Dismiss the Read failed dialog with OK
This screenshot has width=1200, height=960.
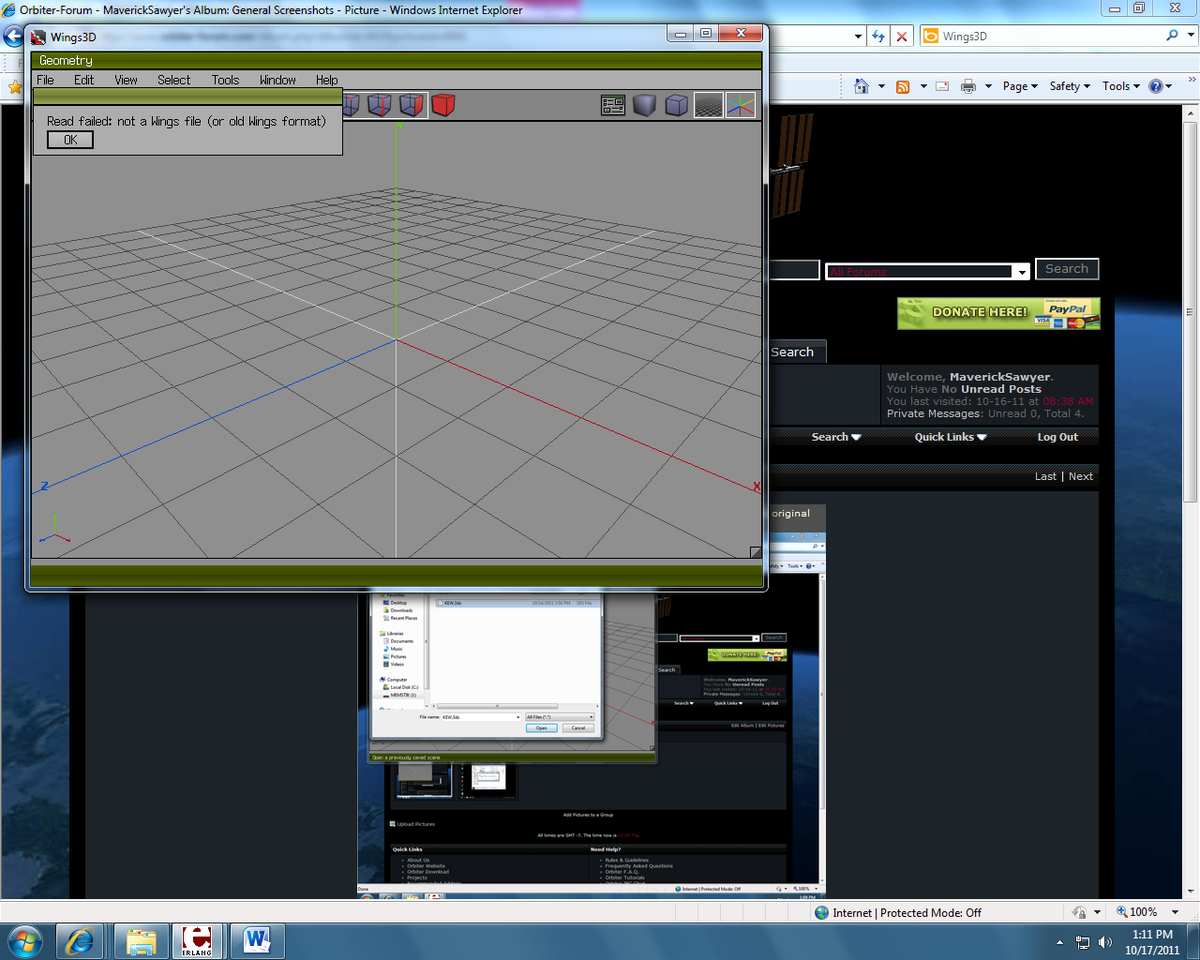click(70, 140)
